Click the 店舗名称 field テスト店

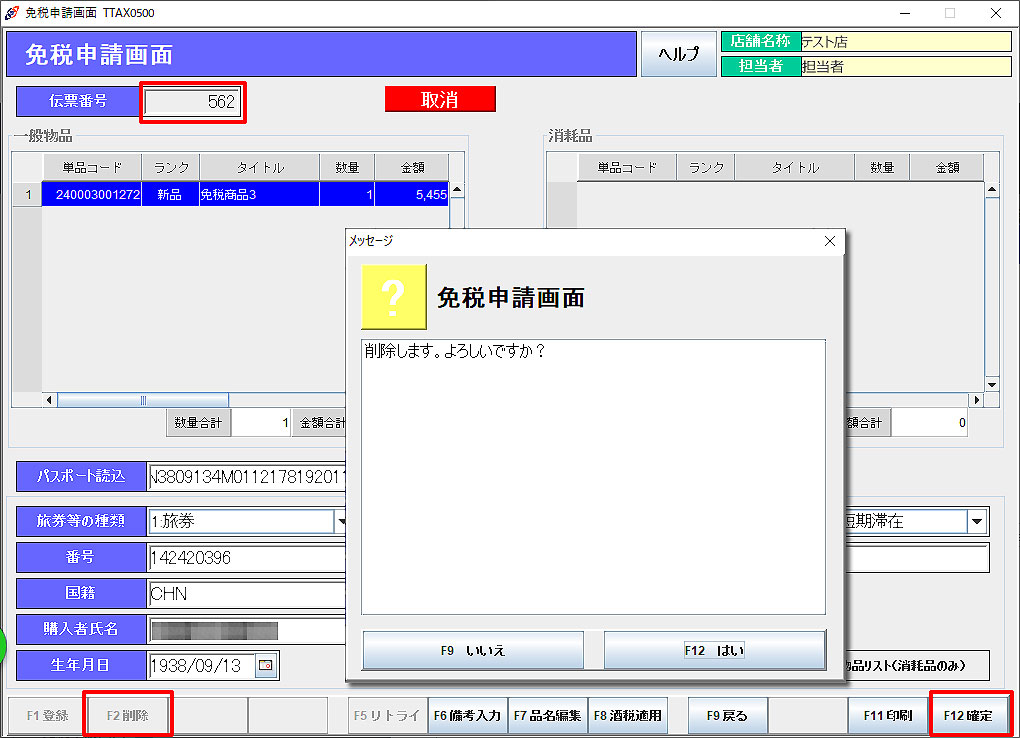906,42
